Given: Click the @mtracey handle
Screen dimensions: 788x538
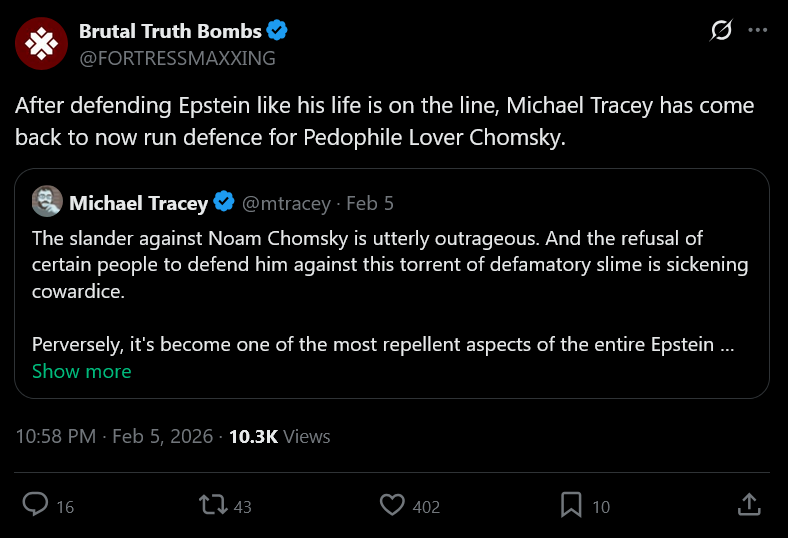Looking at the screenshot, I should click(x=287, y=203).
